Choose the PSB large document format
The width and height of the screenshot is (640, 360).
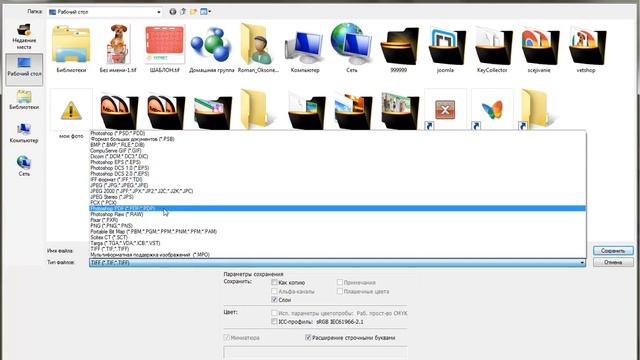tap(338, 139)
